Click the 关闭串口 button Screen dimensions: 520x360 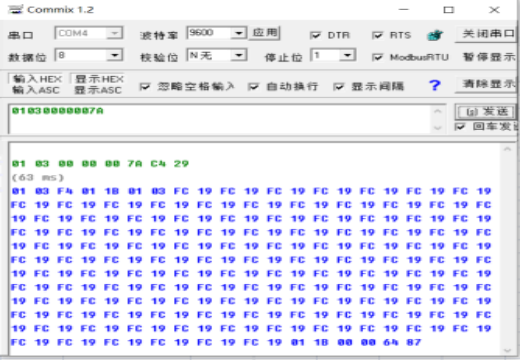[x=487, y=34]
